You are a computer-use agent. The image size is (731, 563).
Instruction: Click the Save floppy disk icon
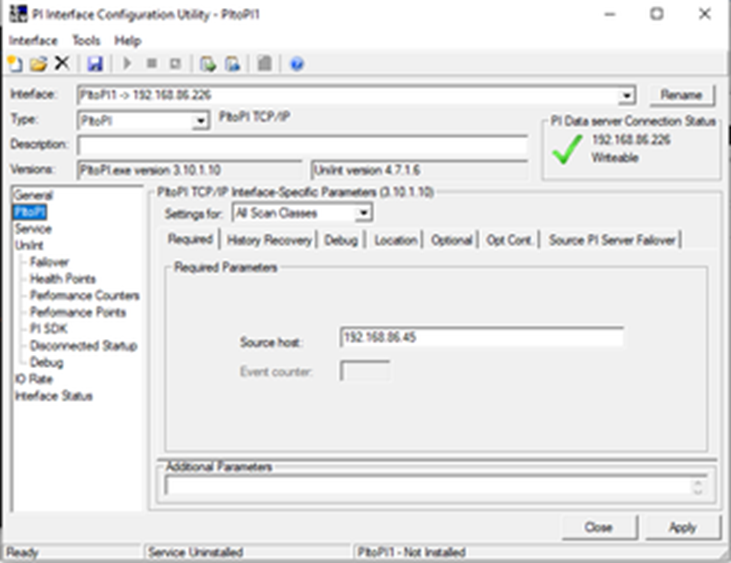tap(95, 63)
